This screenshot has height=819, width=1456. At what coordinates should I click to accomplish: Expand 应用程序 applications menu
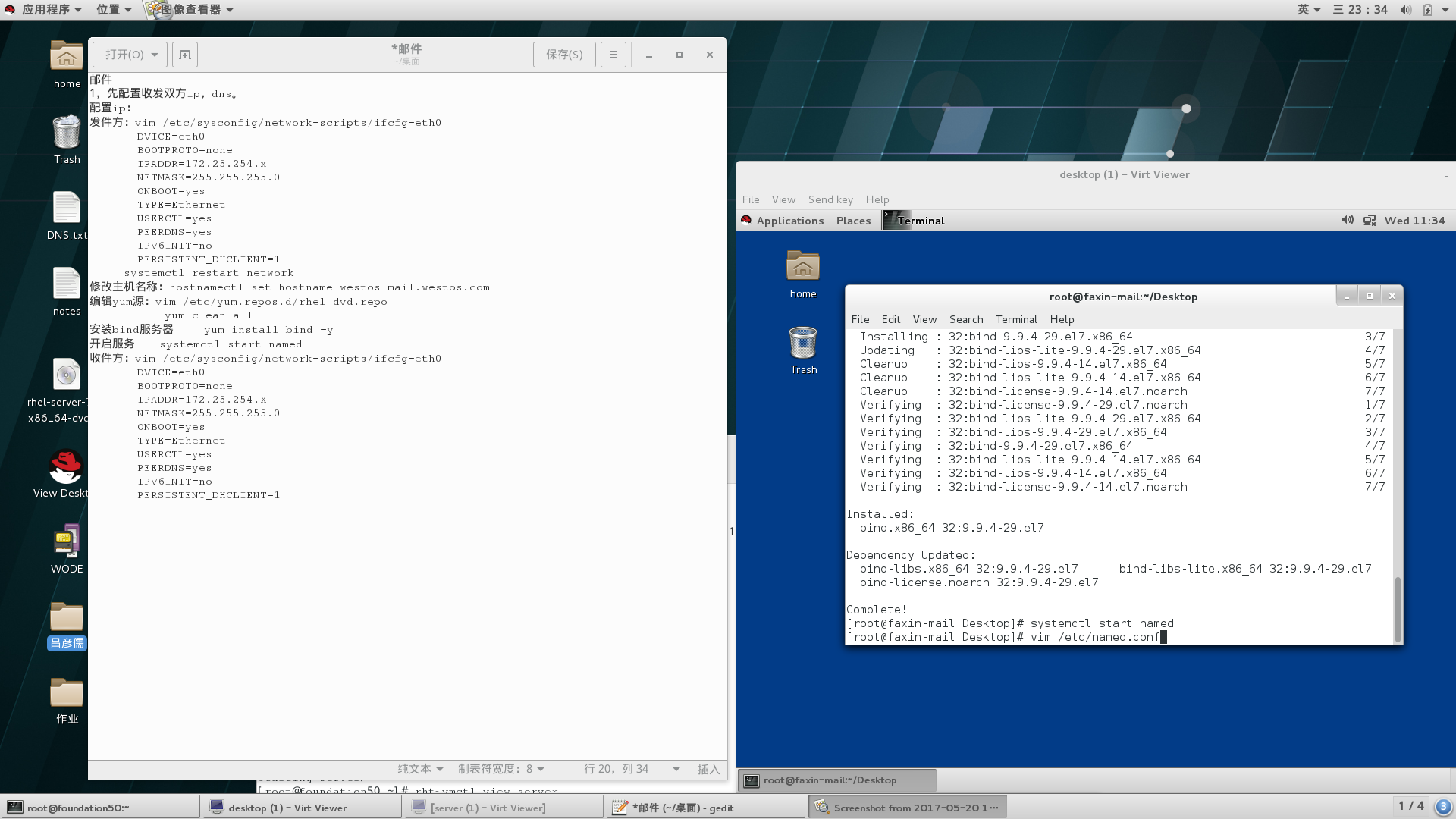tap(44, 10)
